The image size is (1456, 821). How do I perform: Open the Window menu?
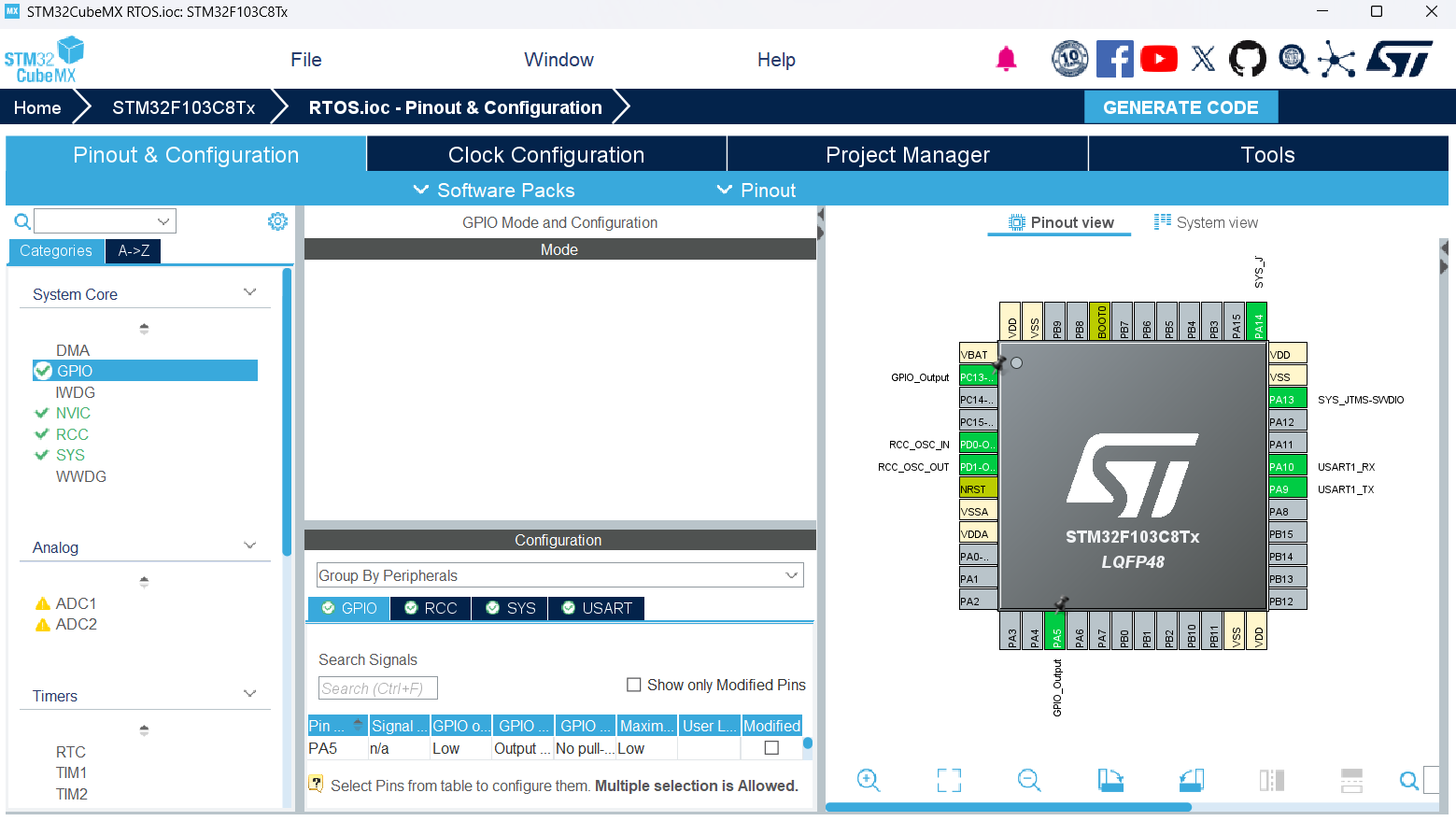[558, 60]
